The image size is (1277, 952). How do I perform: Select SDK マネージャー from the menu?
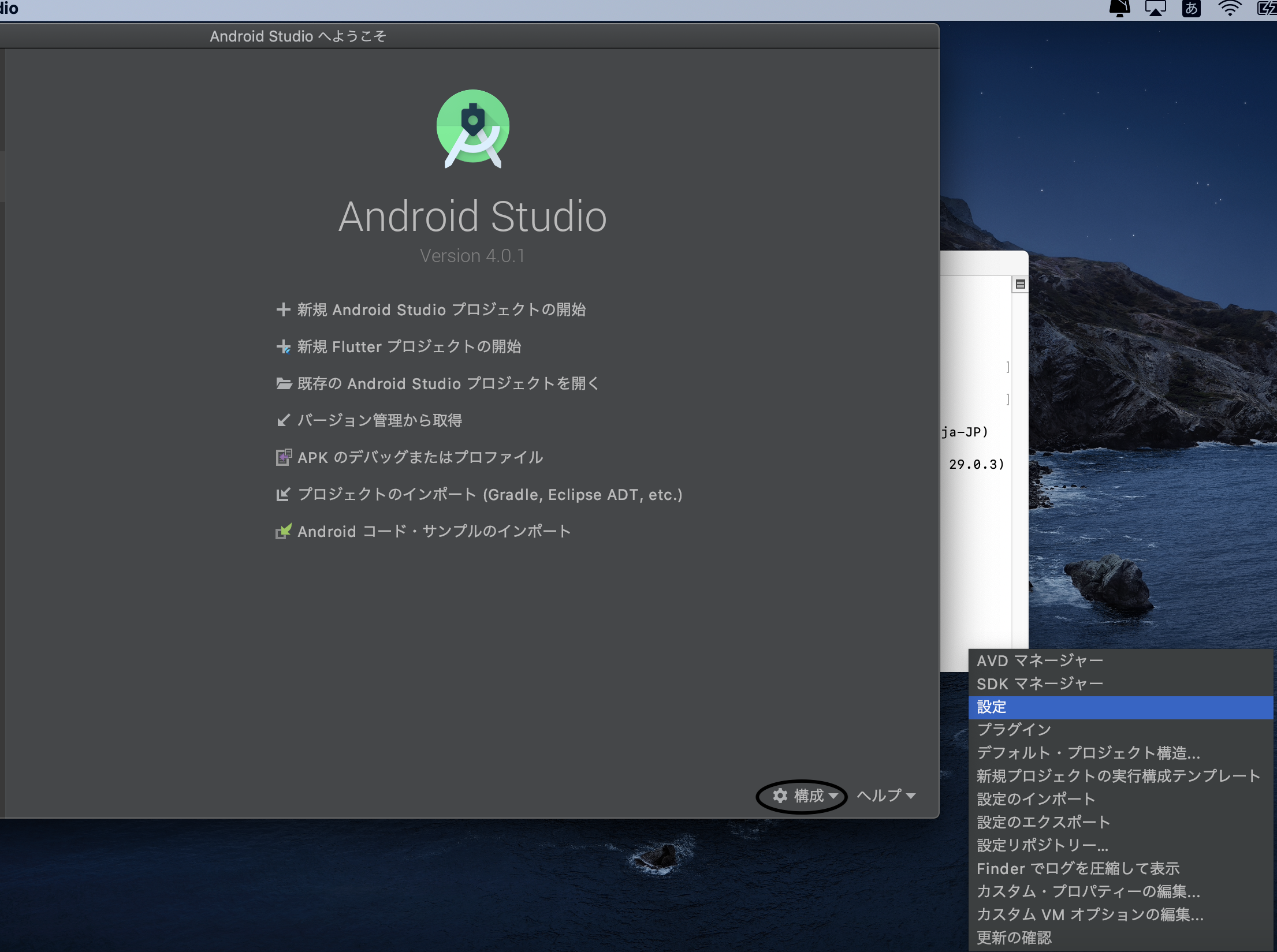coord(1120,684)
